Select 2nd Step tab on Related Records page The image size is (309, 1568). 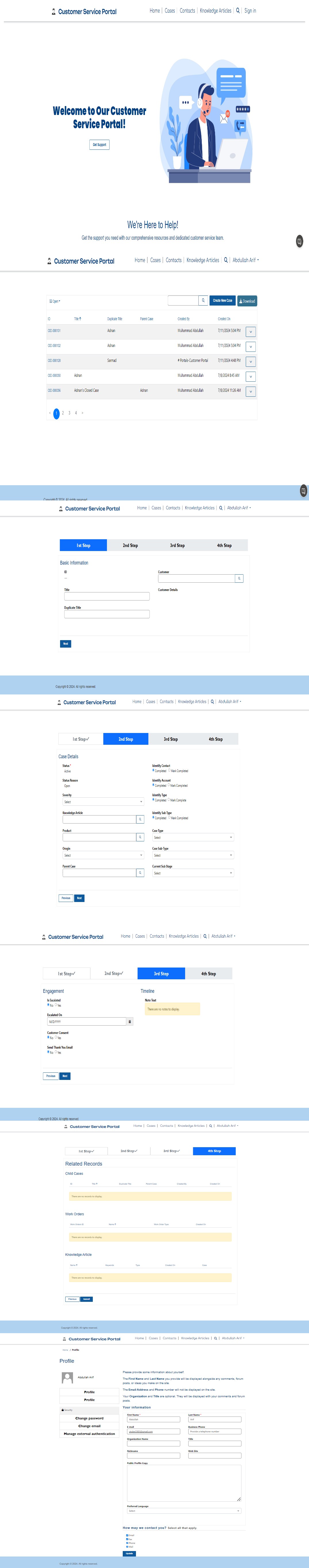[x=129, y=1151]
